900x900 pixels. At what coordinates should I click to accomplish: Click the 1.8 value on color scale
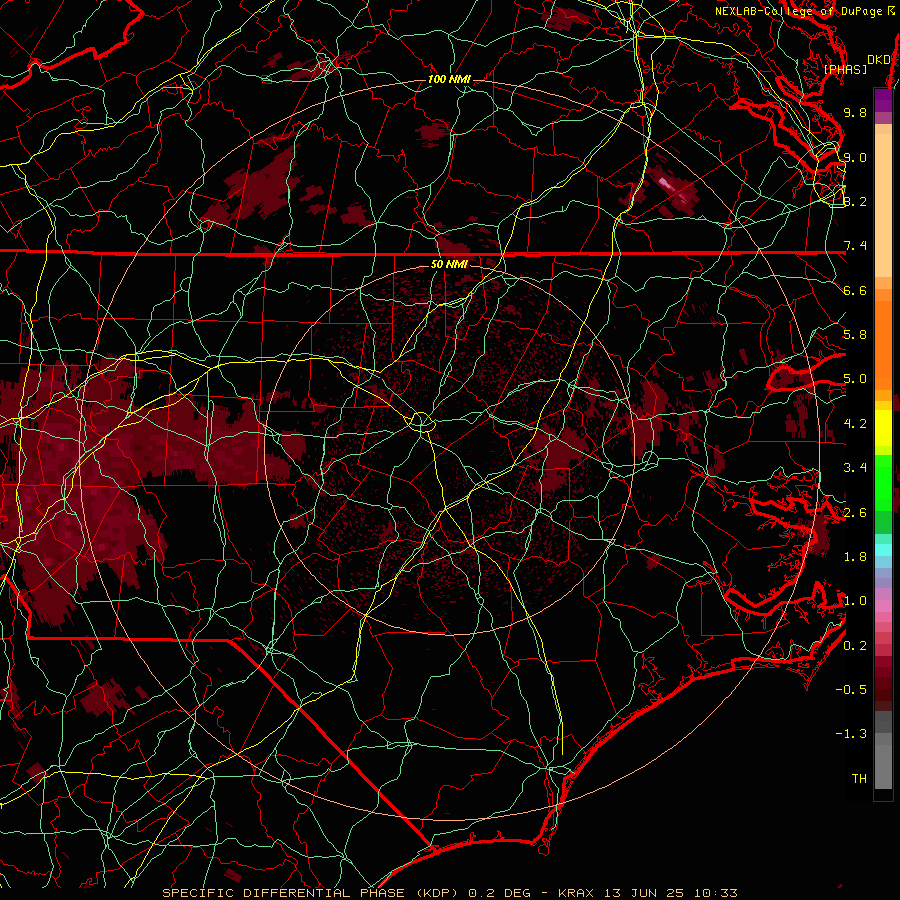(855, 557)
